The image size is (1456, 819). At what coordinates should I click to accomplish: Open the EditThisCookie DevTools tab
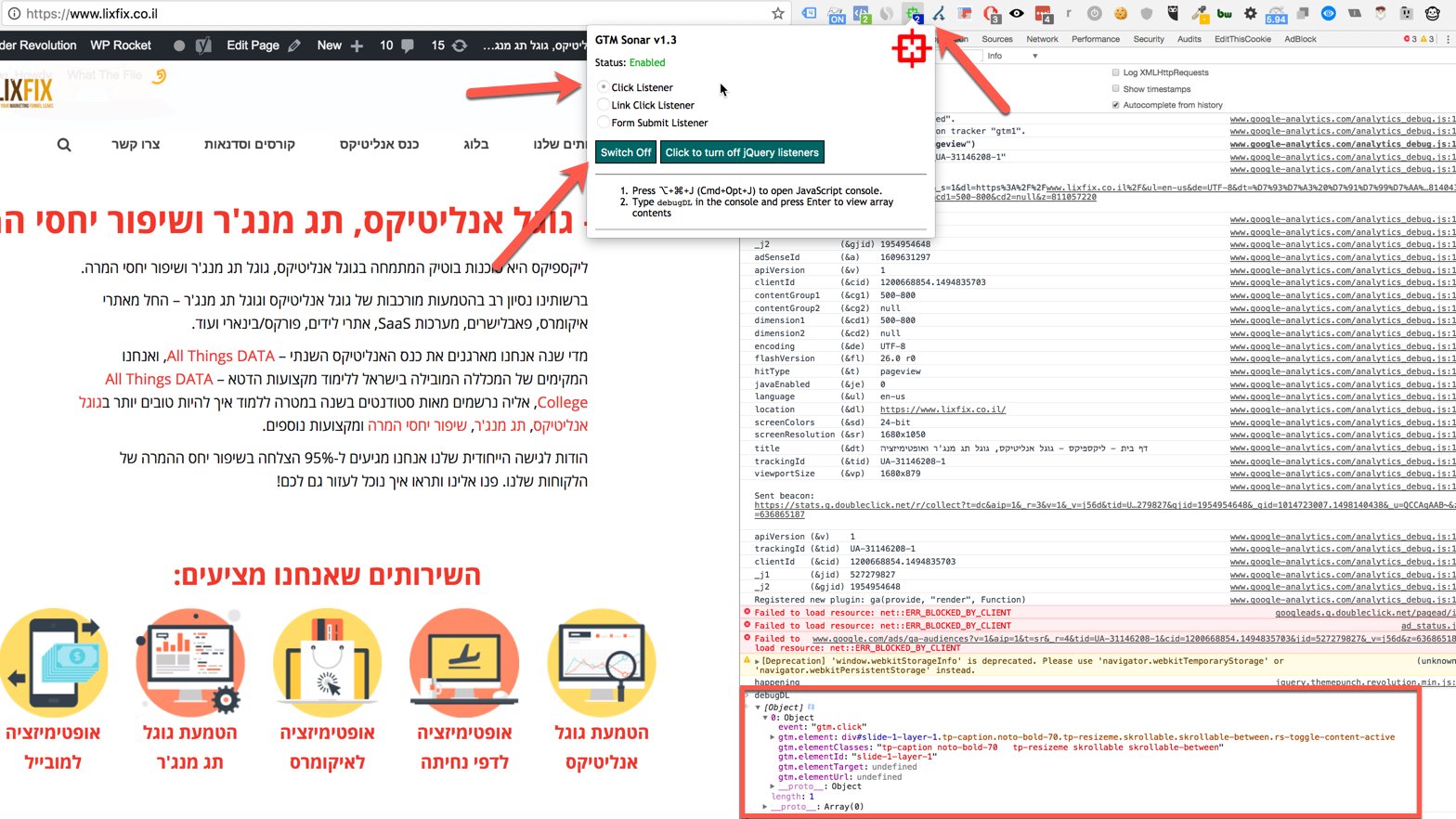[1242, 39]
